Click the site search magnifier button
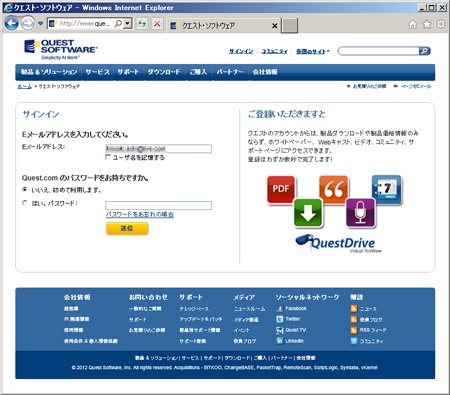Screen dimensions: 450x395 click(424, 51)
